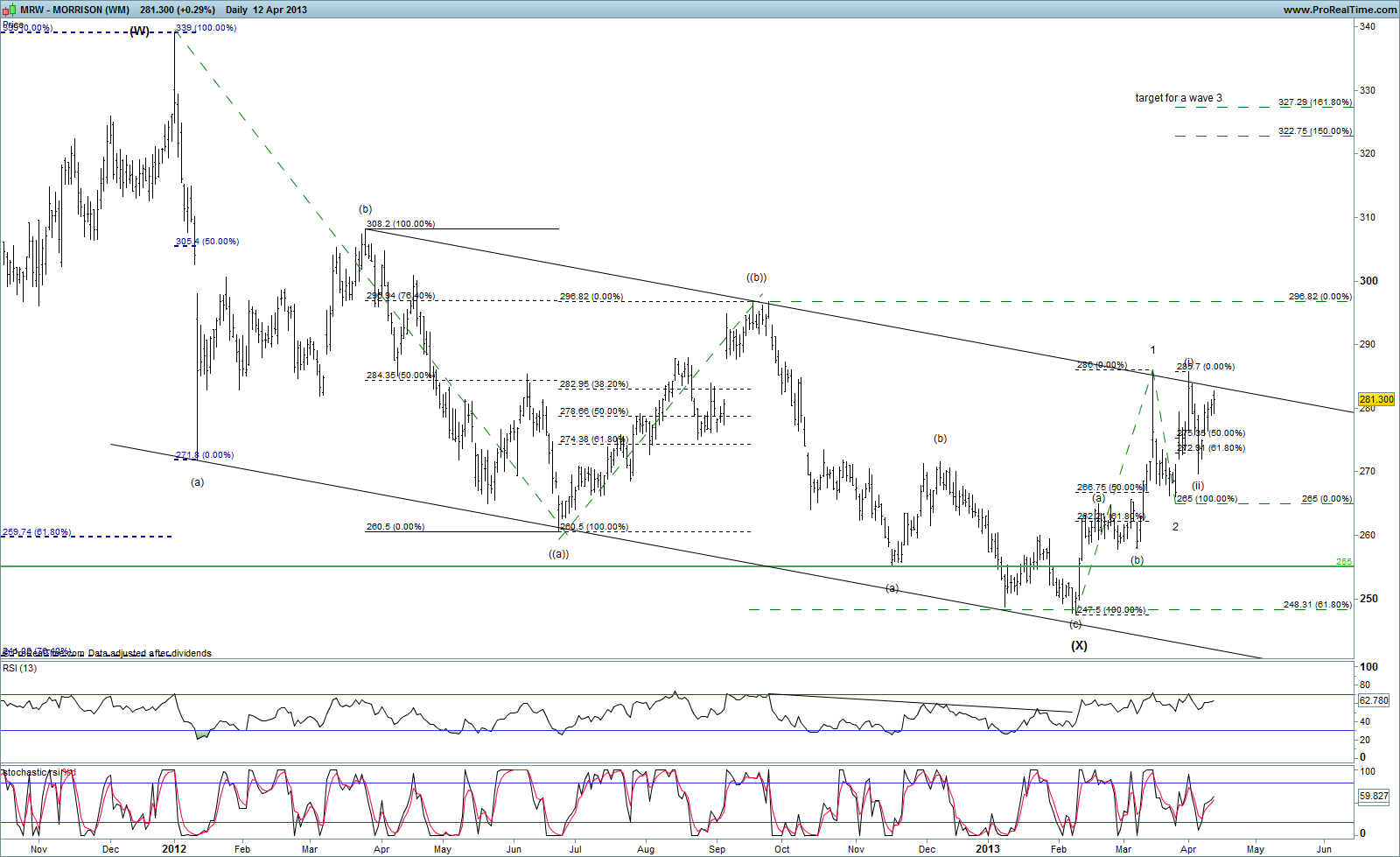Click the blue 305.4 (50.00%) label
This screenshot has width=1400, height=857.
click(x=207, y=242)
